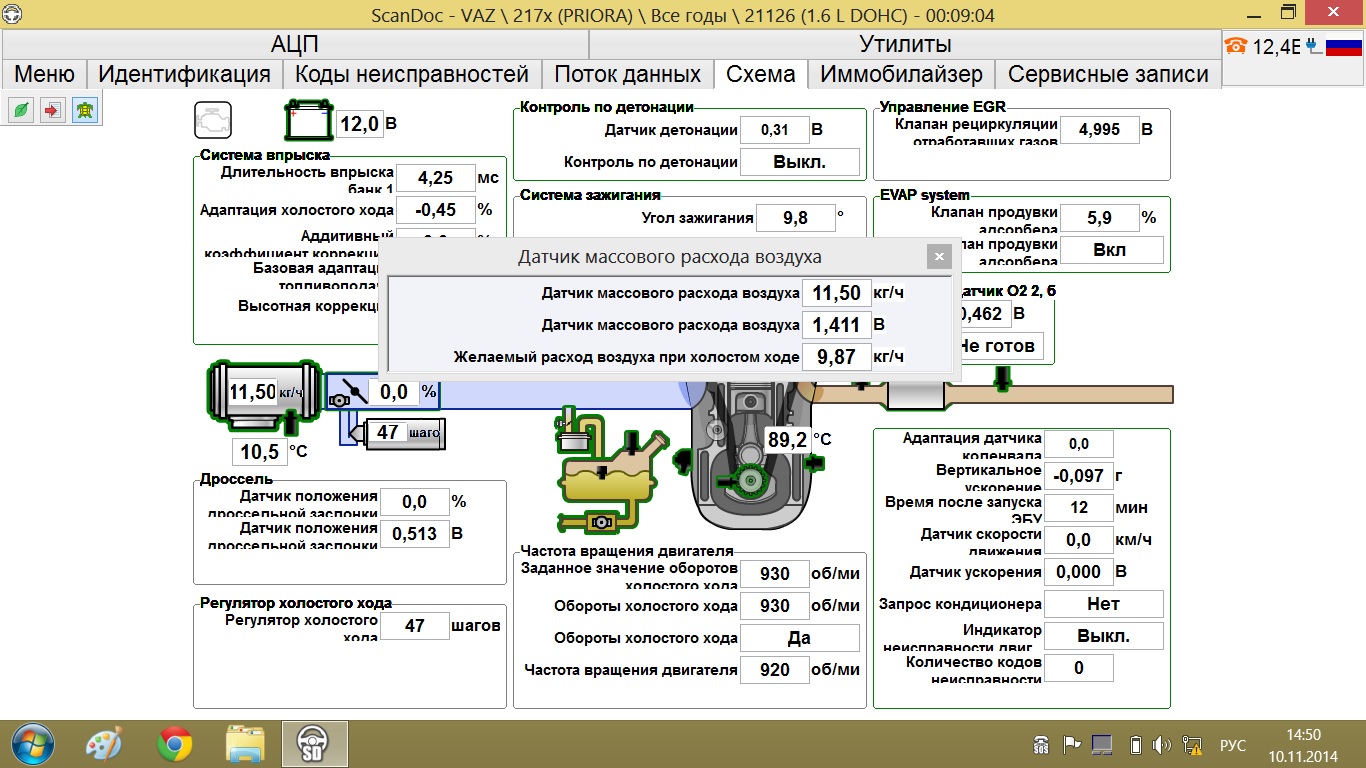
Task: Open Google Chrome from the taskbar
Action: click(175, 744)
